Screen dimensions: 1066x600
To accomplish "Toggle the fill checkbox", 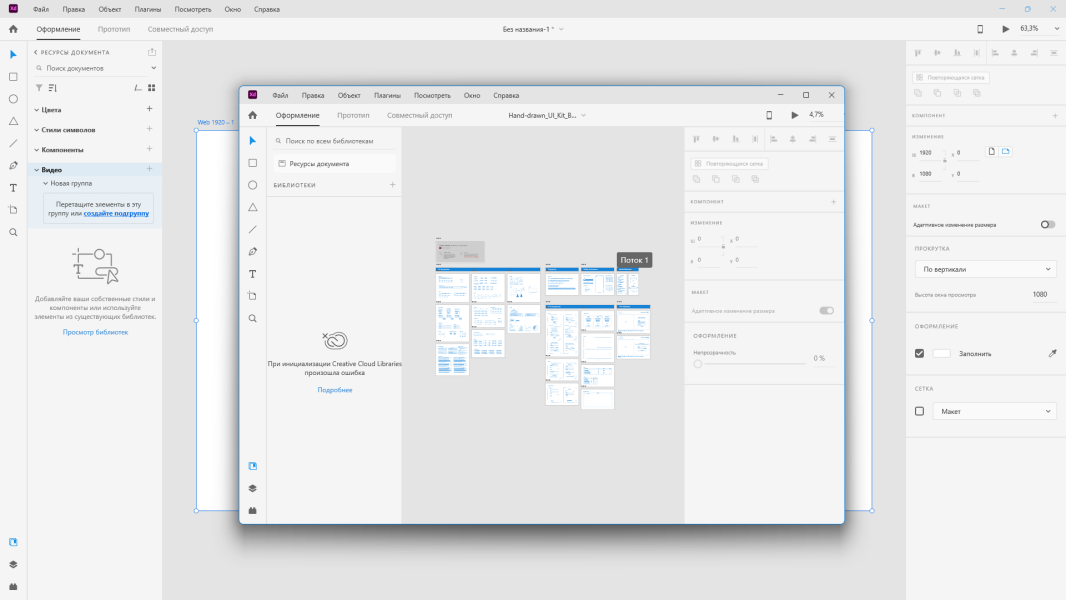I will [919, 353].
